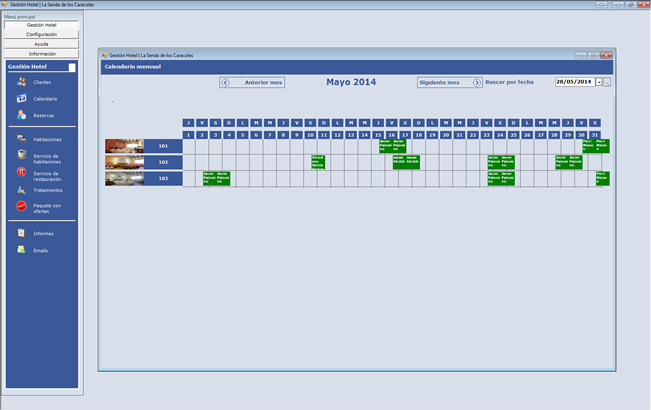Click green reservation block on room 102 day 10
This screenshot has width=651, height=410.
click(x=318, y=162)
